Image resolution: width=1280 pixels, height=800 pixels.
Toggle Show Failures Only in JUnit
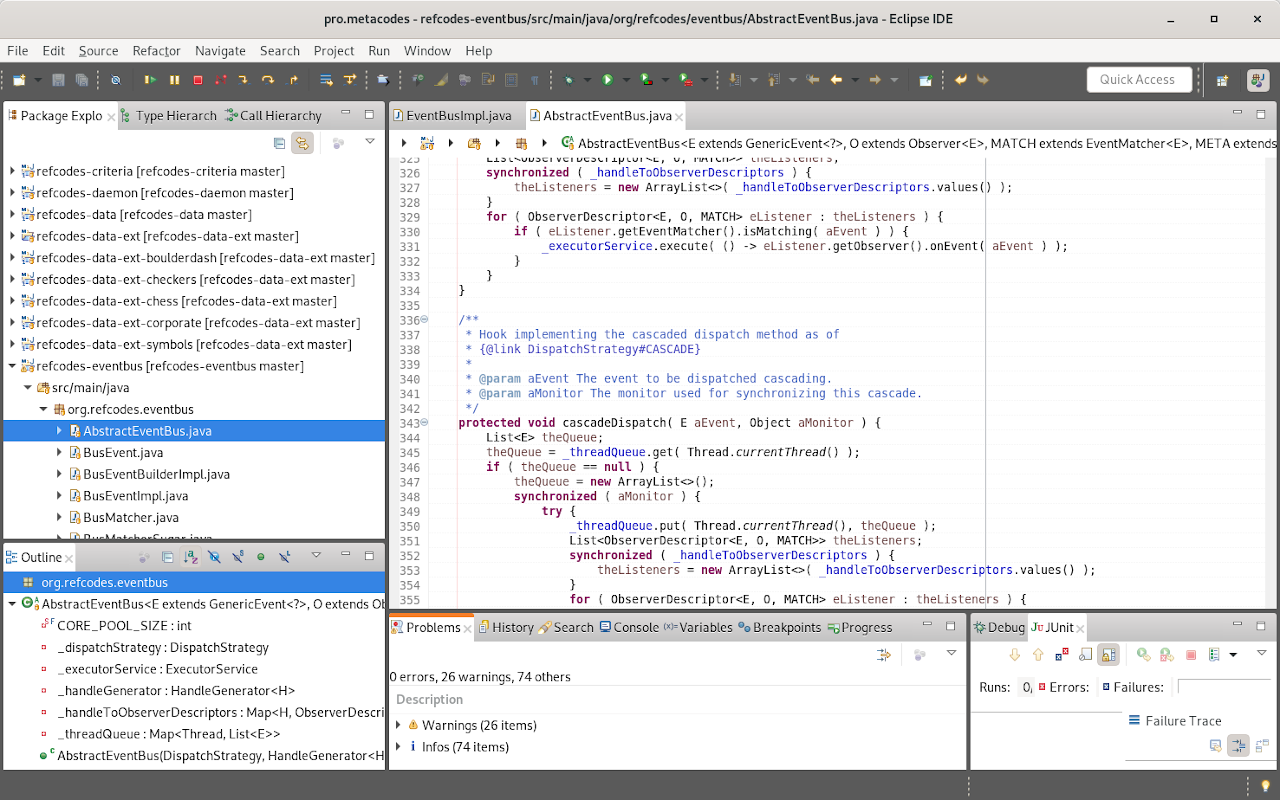[x=1062, y=655]
